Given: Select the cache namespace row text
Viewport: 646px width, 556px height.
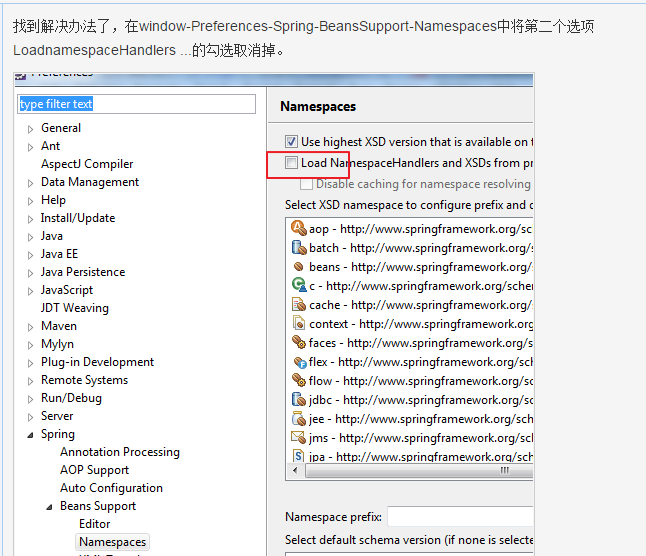Looking at the screenshot, I should coord(421,305).
